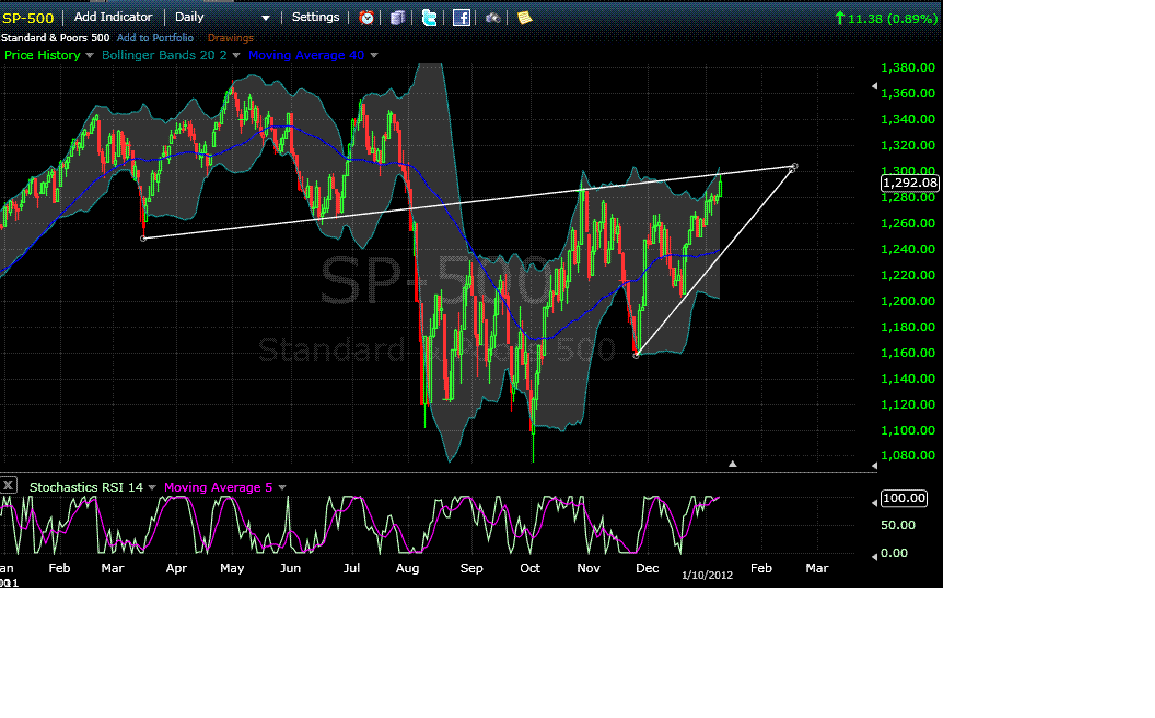Click the 100.00 stochastics scale label
Viewport: 1155px width, 718px height.
pos(904,499)
